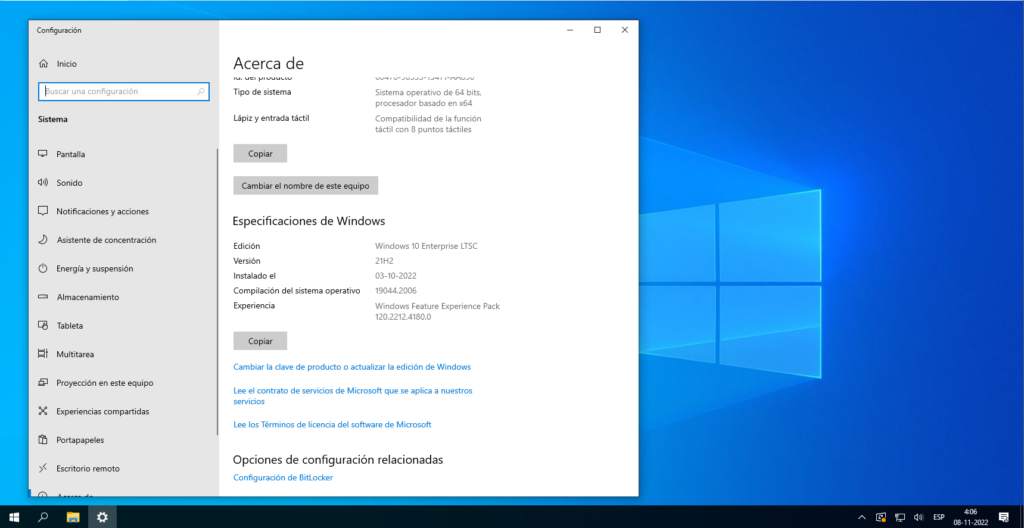Open Multitarea icon in sidebar
This screenshot has height=528, width=1024.
43,354
